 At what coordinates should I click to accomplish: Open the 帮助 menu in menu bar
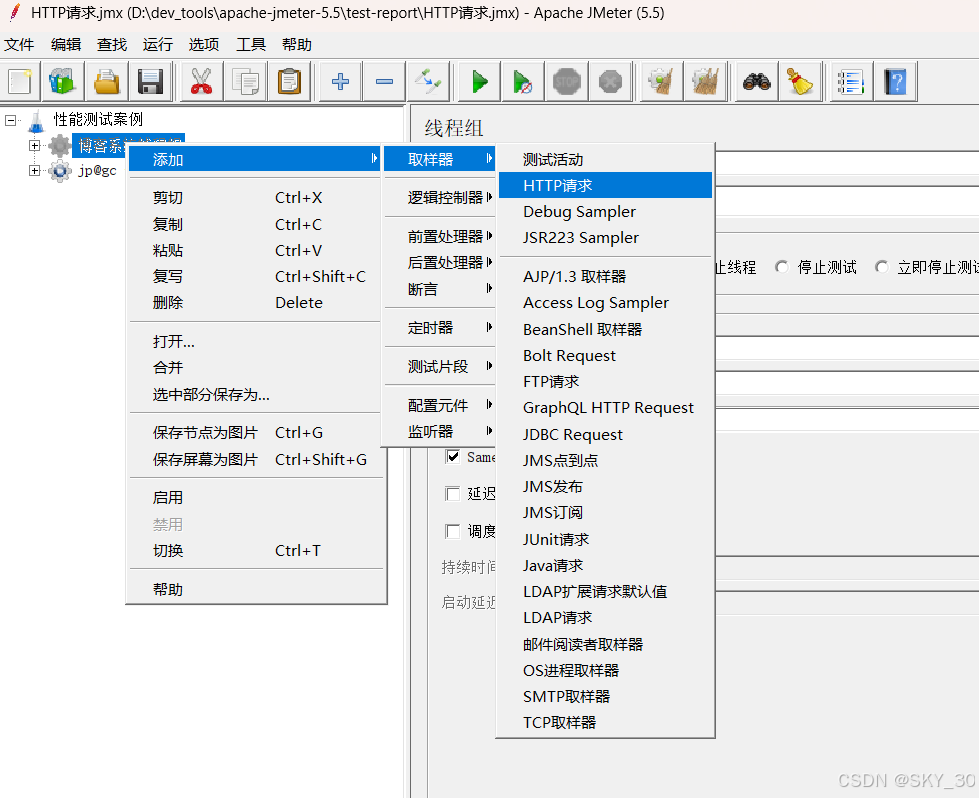pos(297,45)
